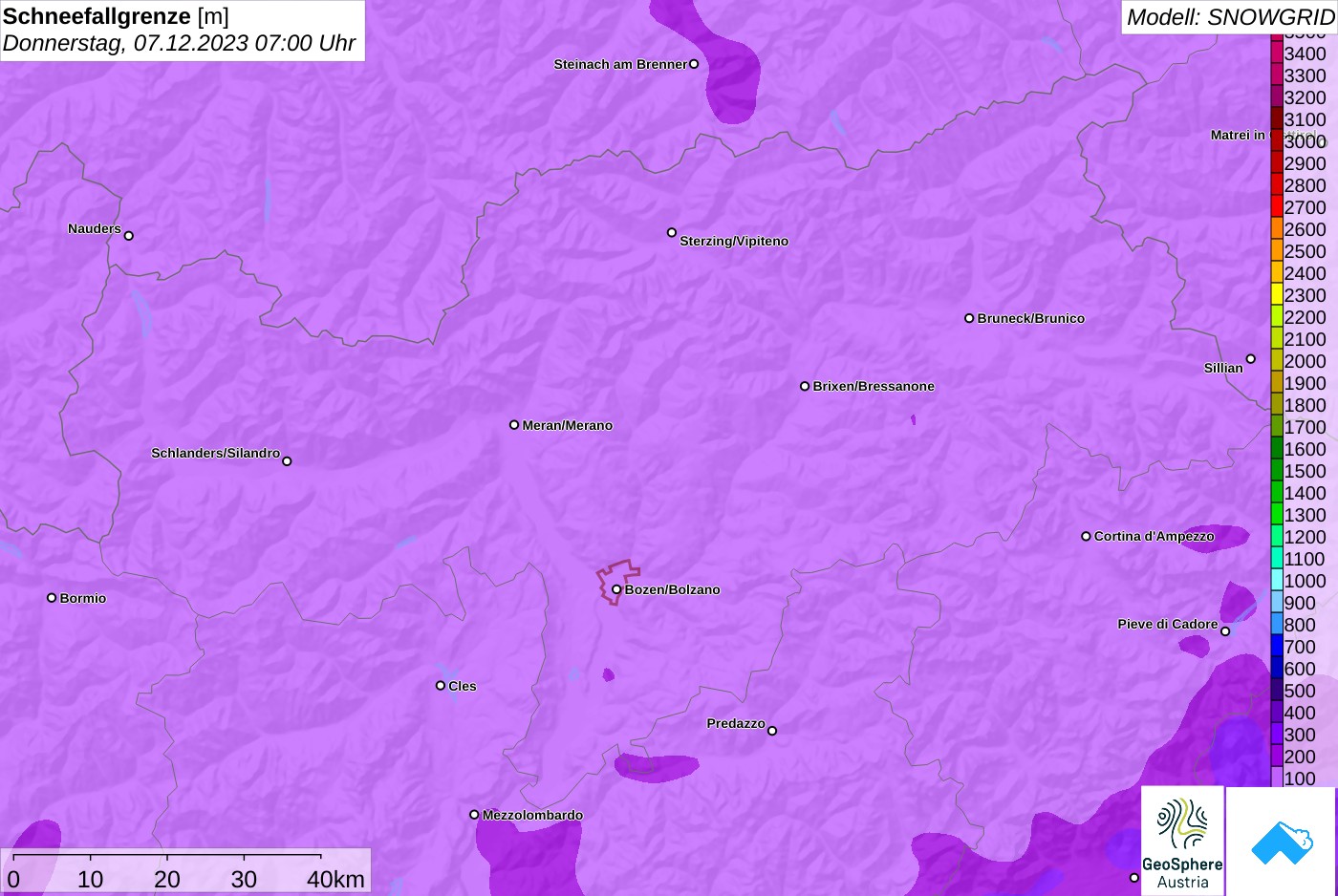Click the 2300 m yellow legend swatch
1338x896 pixels.
click(1276, 295)
